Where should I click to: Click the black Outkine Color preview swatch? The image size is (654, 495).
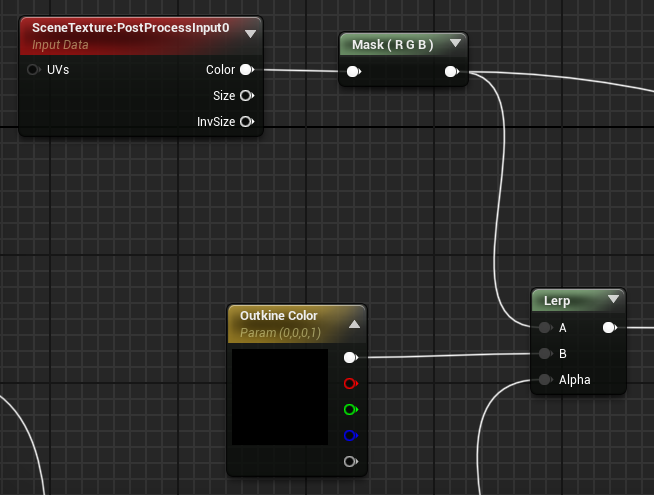[280, 397]
